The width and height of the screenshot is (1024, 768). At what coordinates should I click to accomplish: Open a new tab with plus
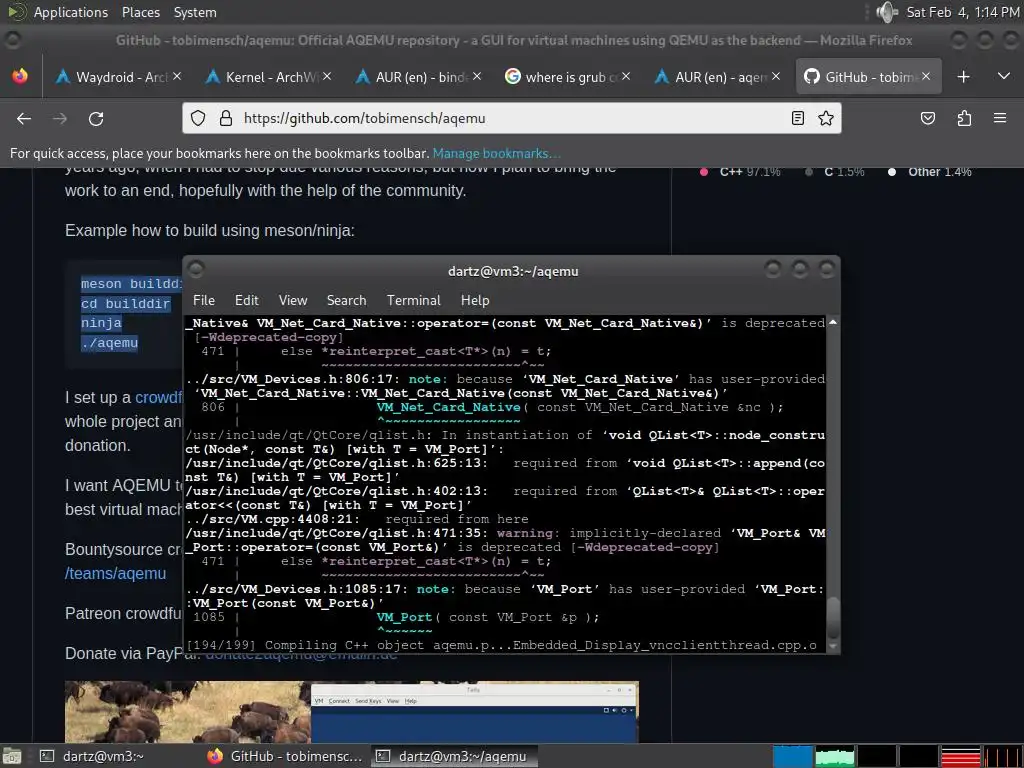[x=963, y=77]
